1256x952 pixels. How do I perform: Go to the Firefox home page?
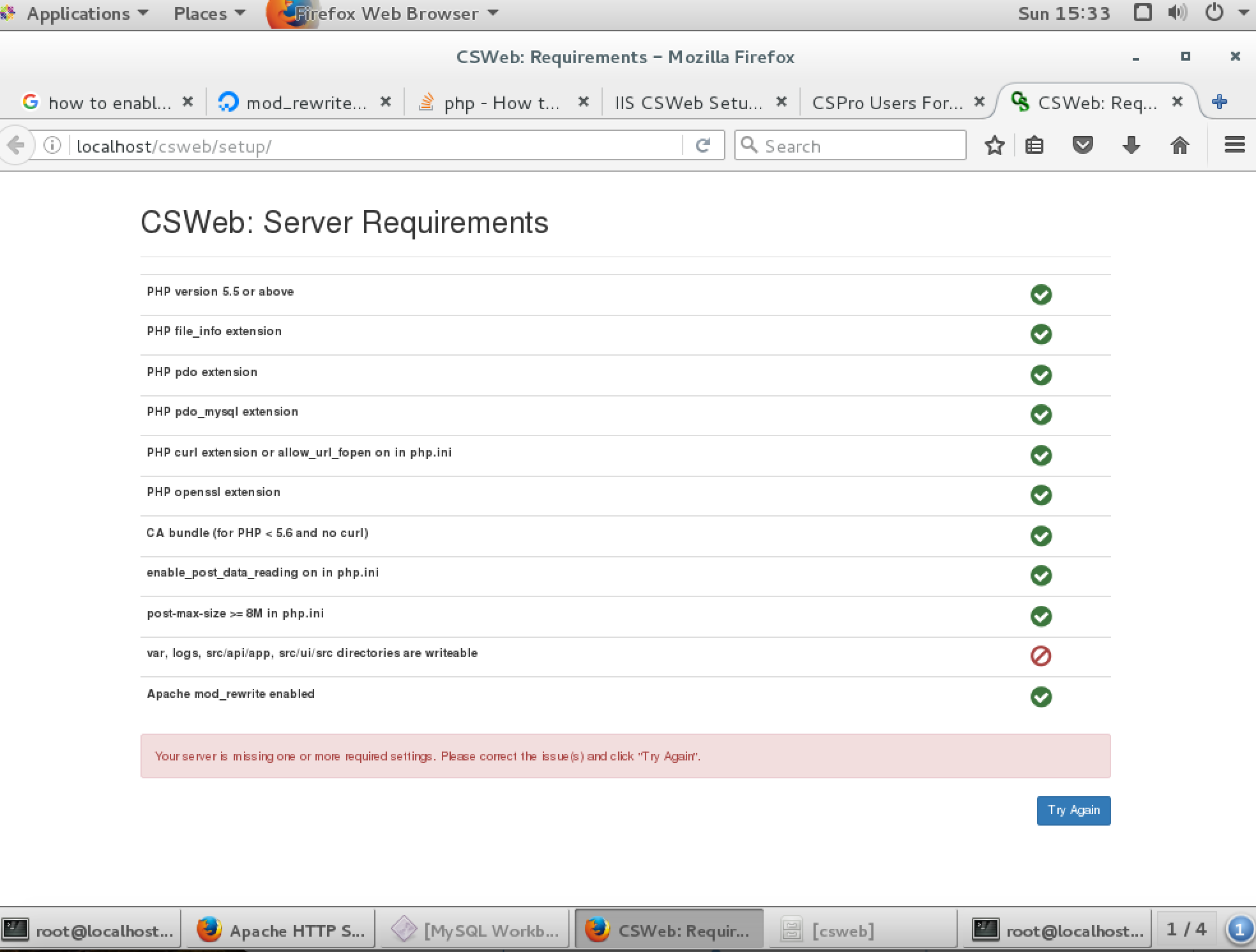tap(1179, 146)
